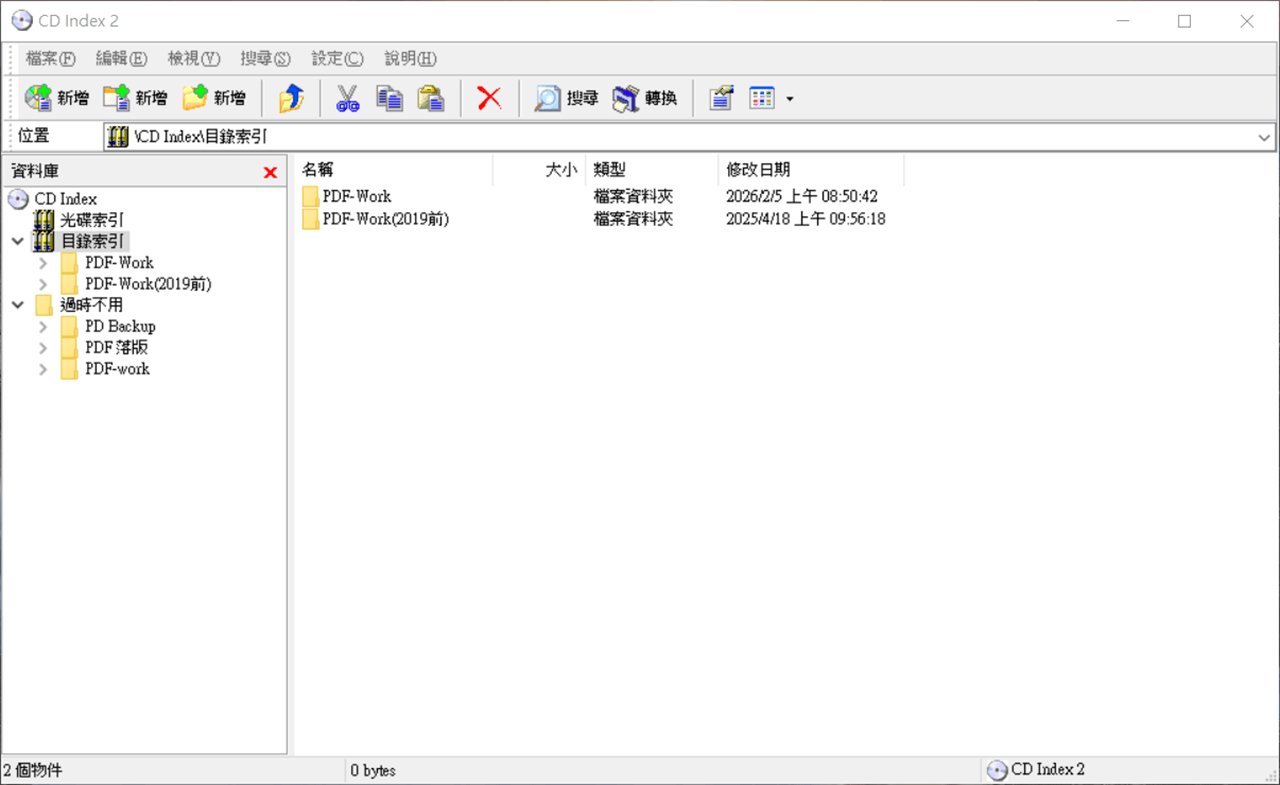Select PDF-Work(2019前) folder in file list
This screenshot has height=785, width=1280.
[x=385, y=219]
